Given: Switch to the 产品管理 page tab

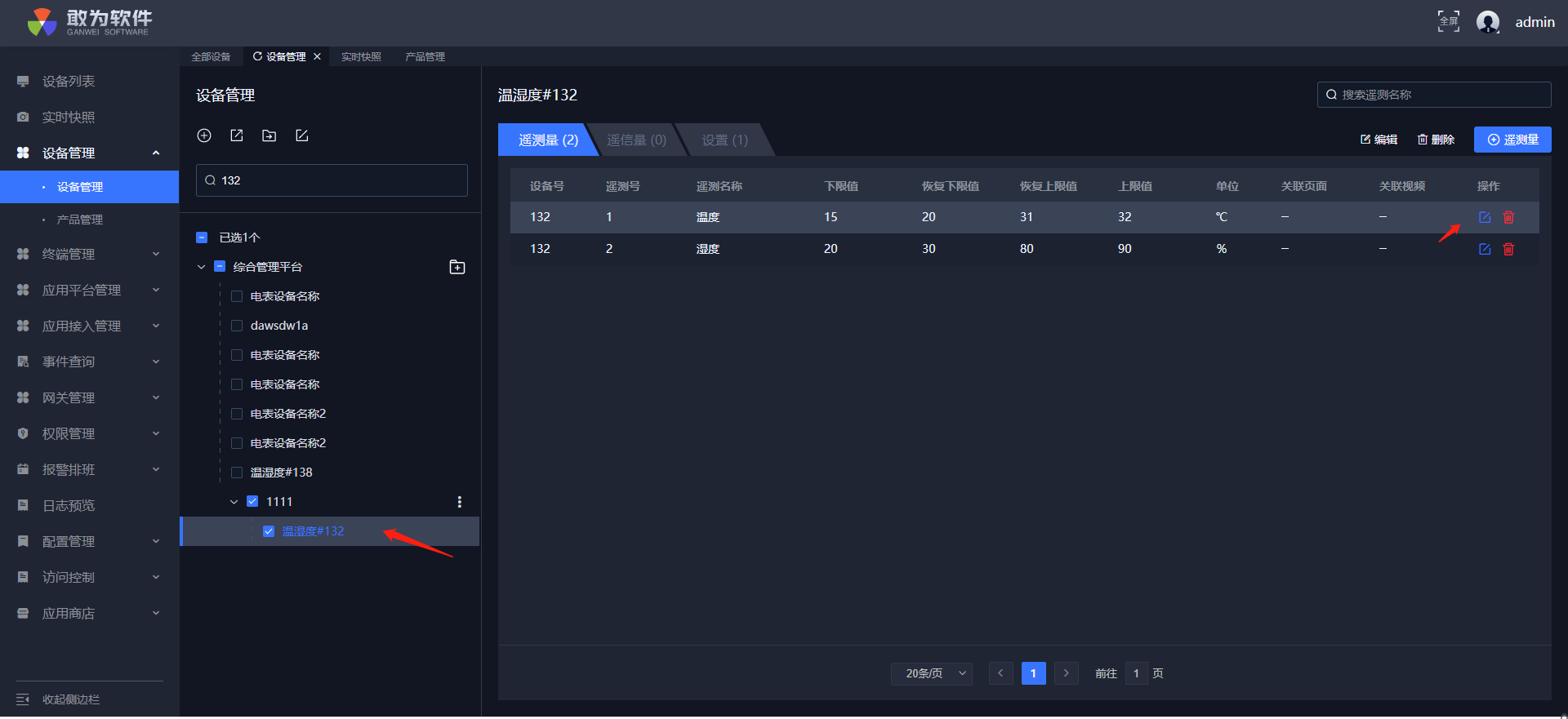Looking at the screenshot, I should (425, 56).
